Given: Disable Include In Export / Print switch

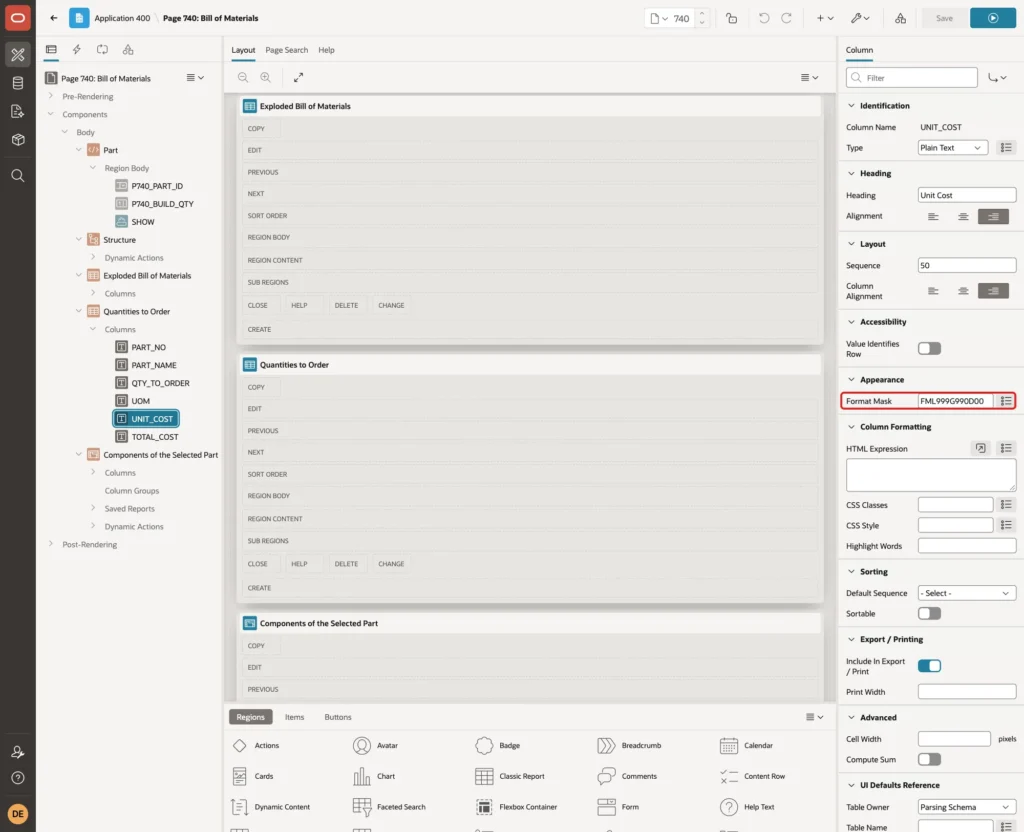Looking at the screenshot, I should (929, 666).
